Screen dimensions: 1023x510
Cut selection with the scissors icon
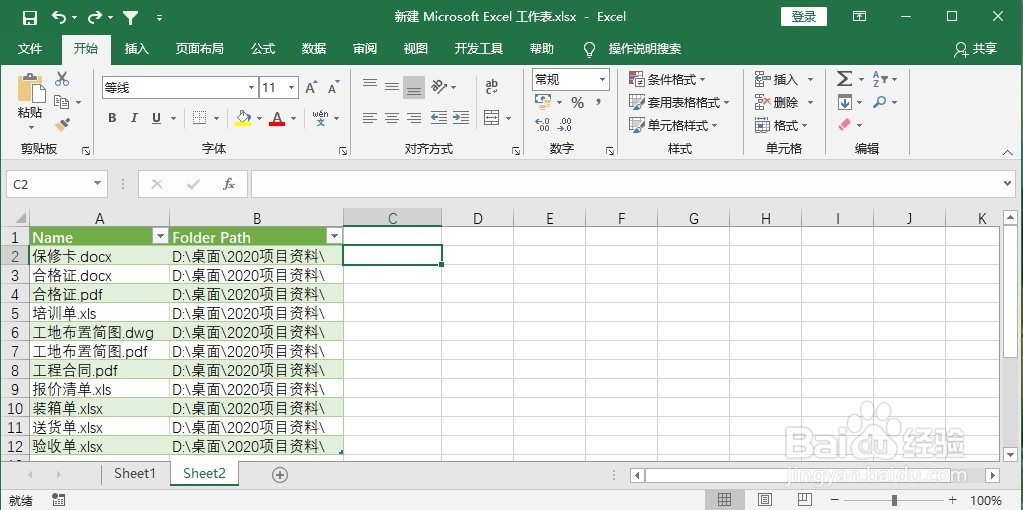tap(62, 79)
